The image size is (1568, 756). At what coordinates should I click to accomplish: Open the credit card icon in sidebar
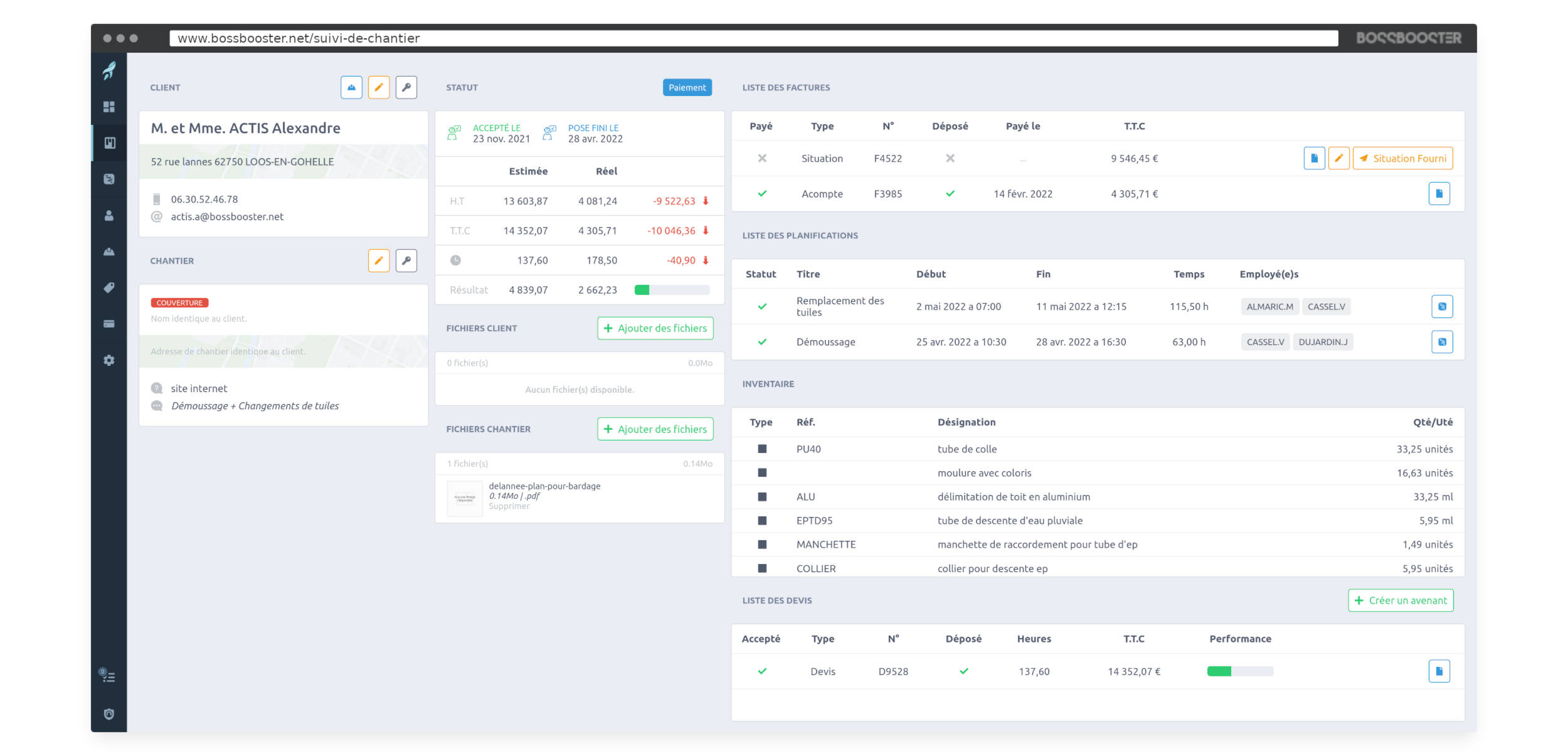[x=109, y=324]
